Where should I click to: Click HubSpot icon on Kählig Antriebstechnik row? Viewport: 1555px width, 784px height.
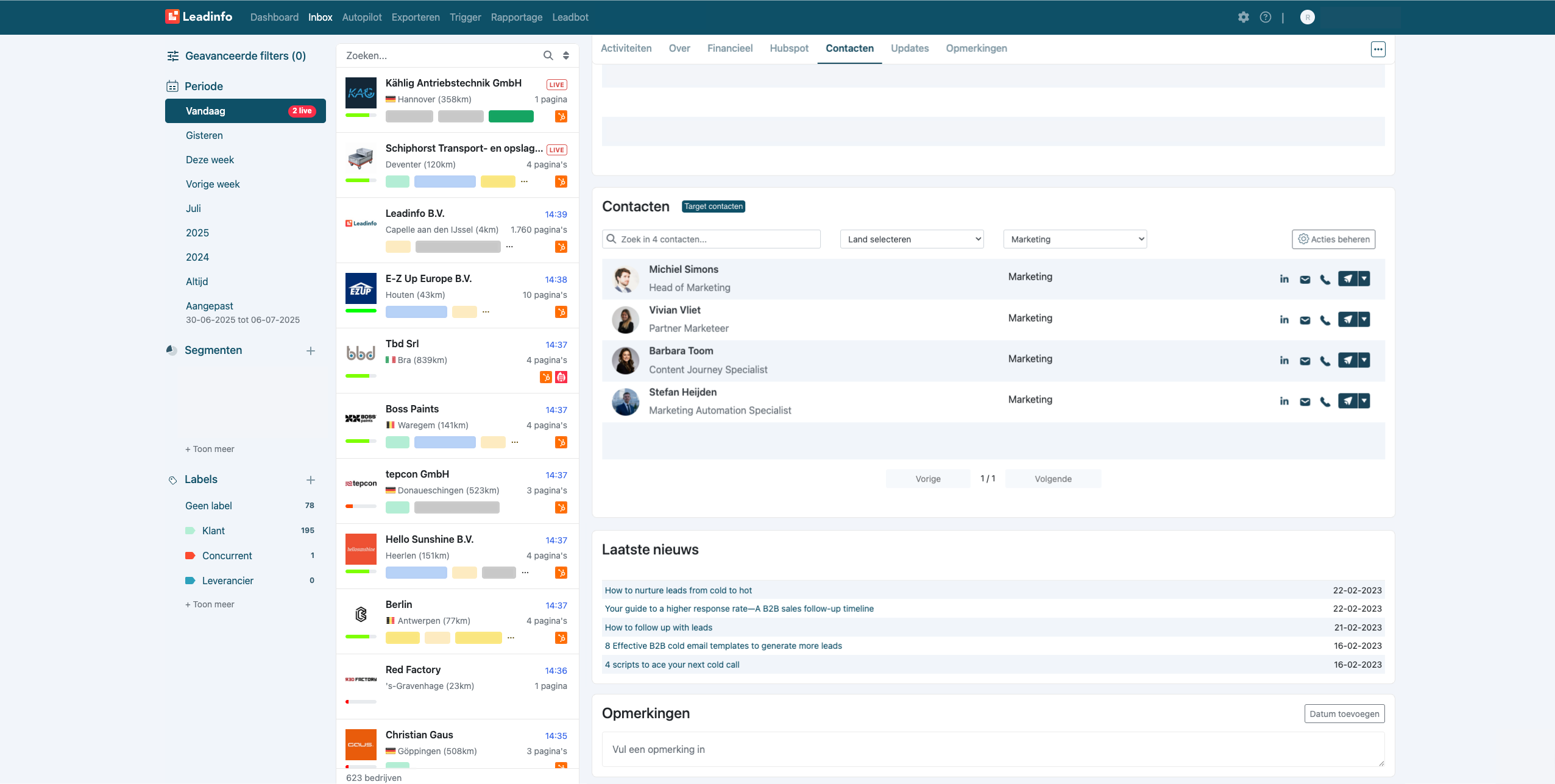(561, 116)
